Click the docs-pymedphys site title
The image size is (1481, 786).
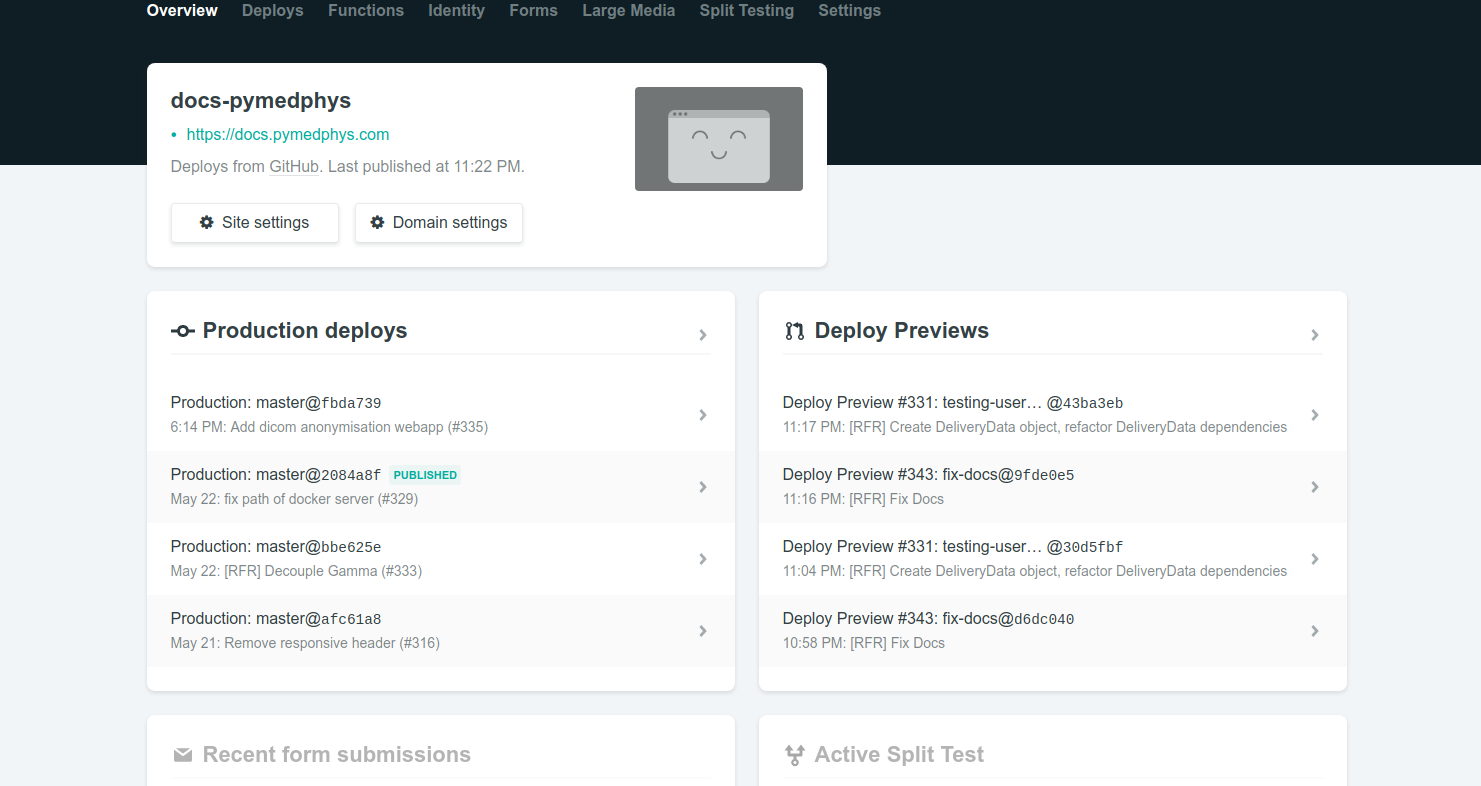tap(260, 100)
